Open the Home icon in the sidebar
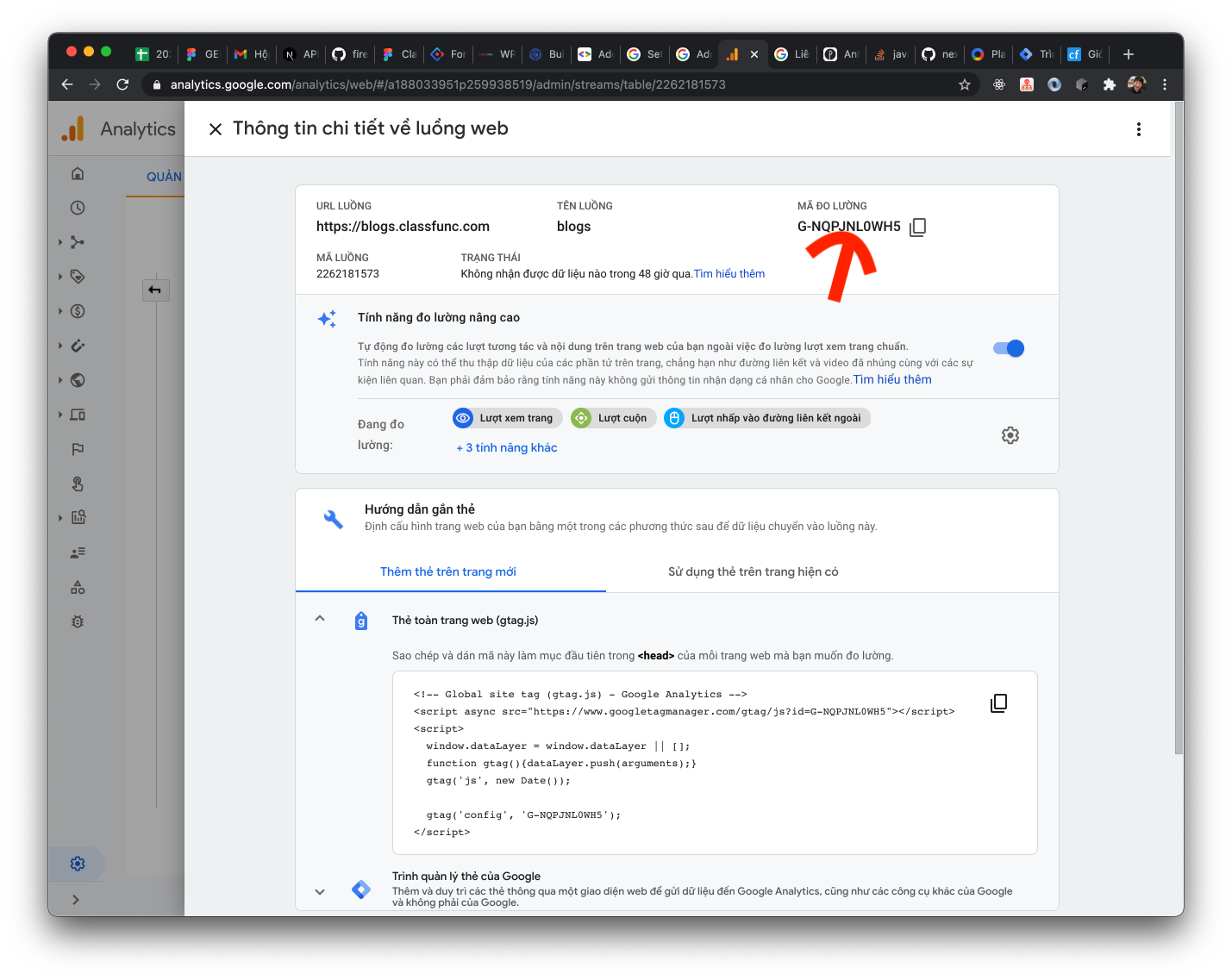The image size is (1232, 980). click(x=78, y=173)
